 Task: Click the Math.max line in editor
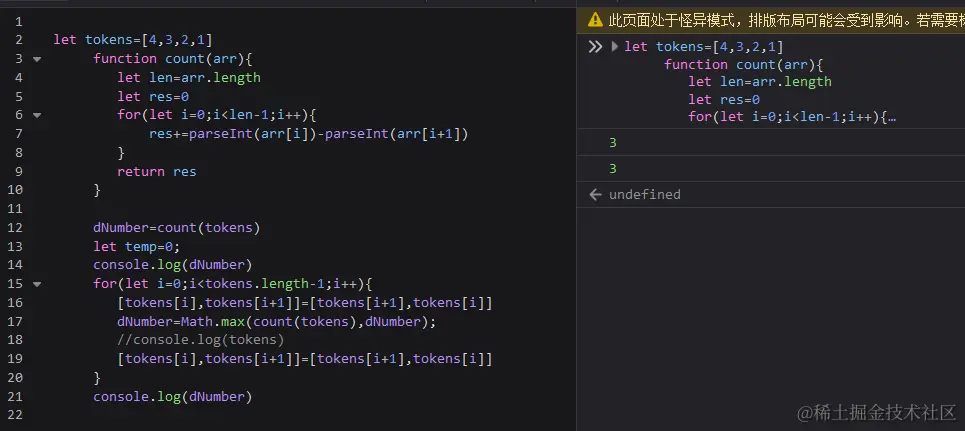click(x=277, y=322)
